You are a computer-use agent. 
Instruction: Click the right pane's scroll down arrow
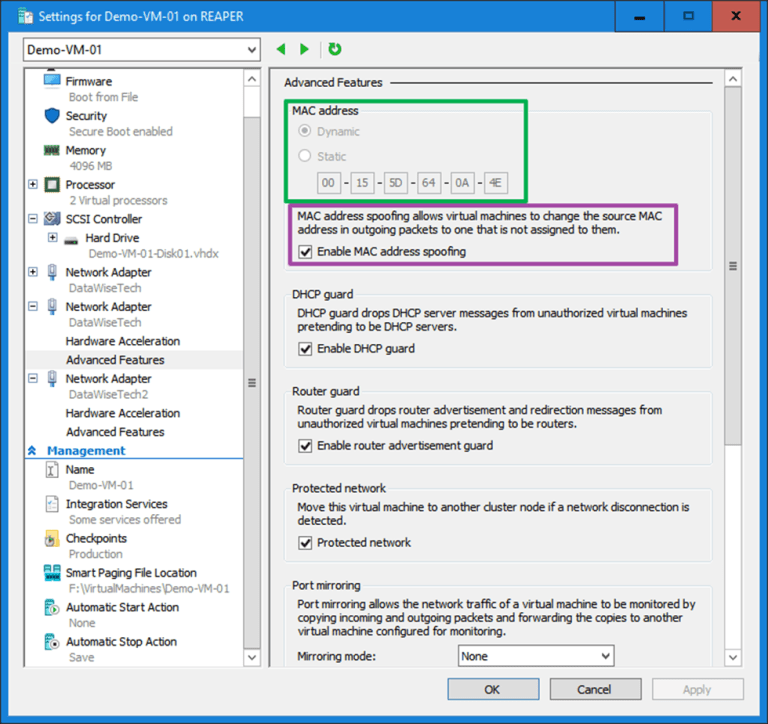733,657
